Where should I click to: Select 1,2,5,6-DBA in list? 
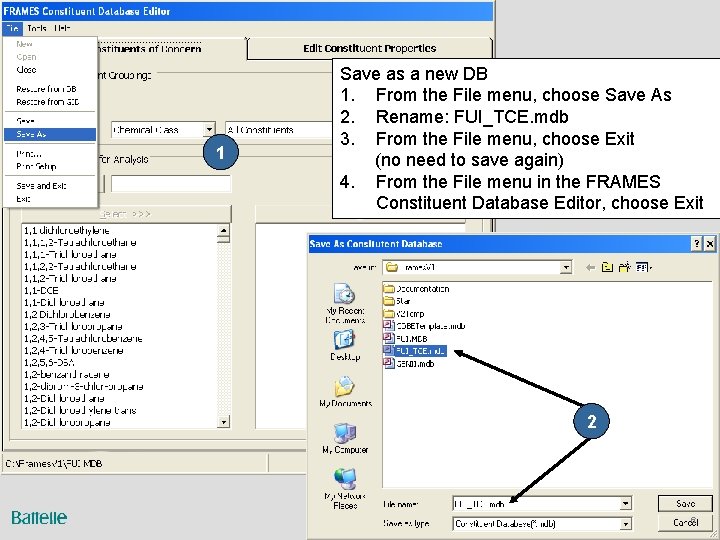pos(49,362)
